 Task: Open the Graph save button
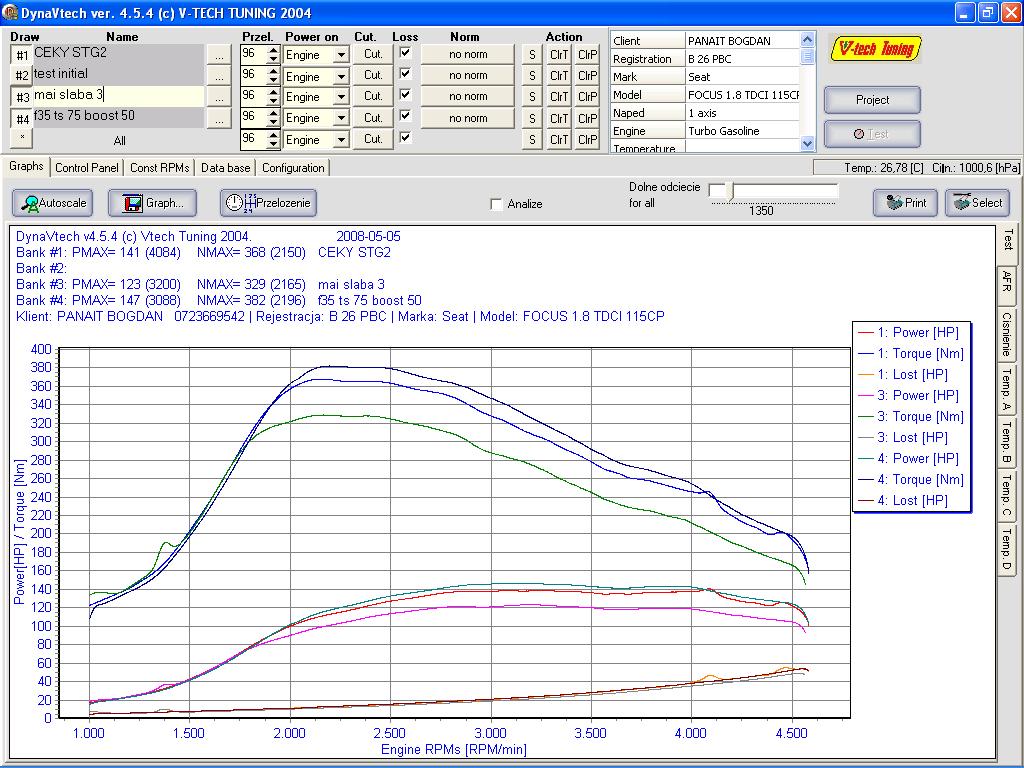(153, 203)
